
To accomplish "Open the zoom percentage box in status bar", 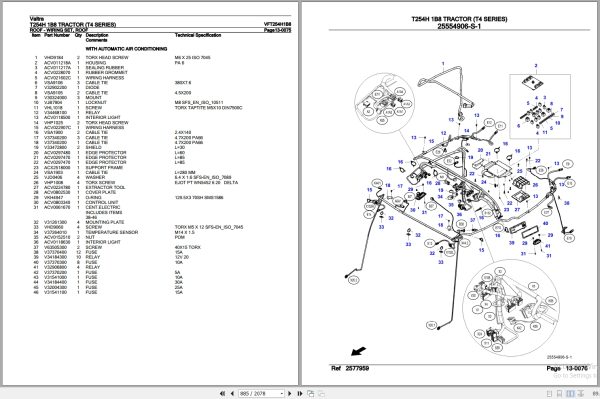I will (x=595, y=393).
